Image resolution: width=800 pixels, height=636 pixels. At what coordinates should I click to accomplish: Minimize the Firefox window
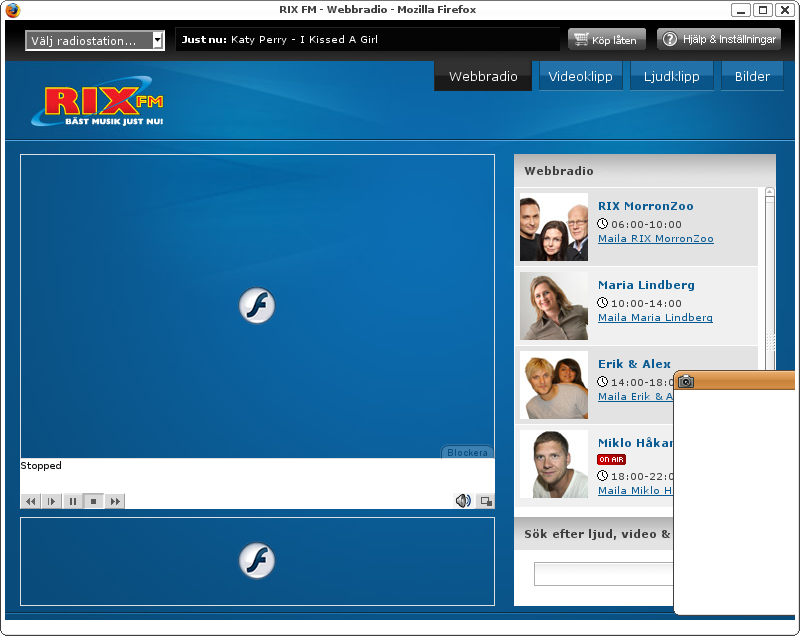coord(740,10)
